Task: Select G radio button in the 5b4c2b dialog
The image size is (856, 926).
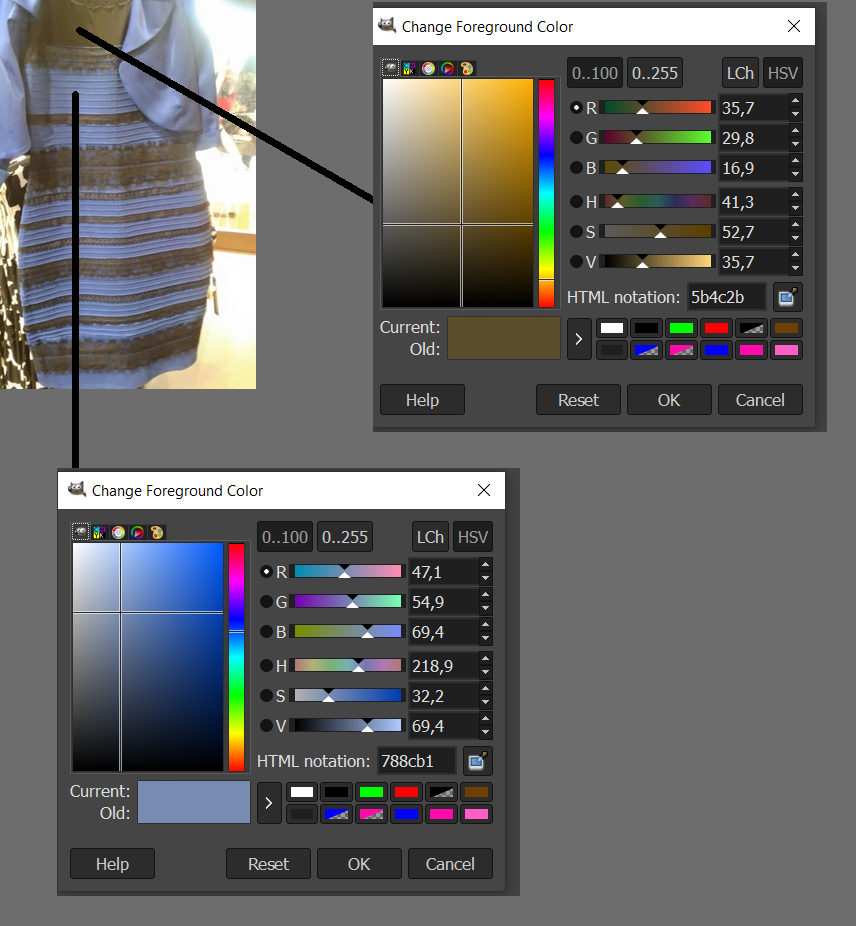Action: point(576,138)
